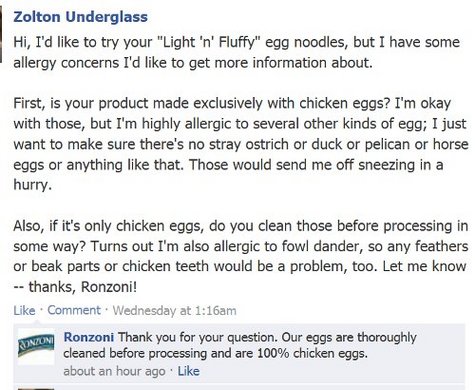Like Ronzoni's reply comment

(x=189, y=371)
